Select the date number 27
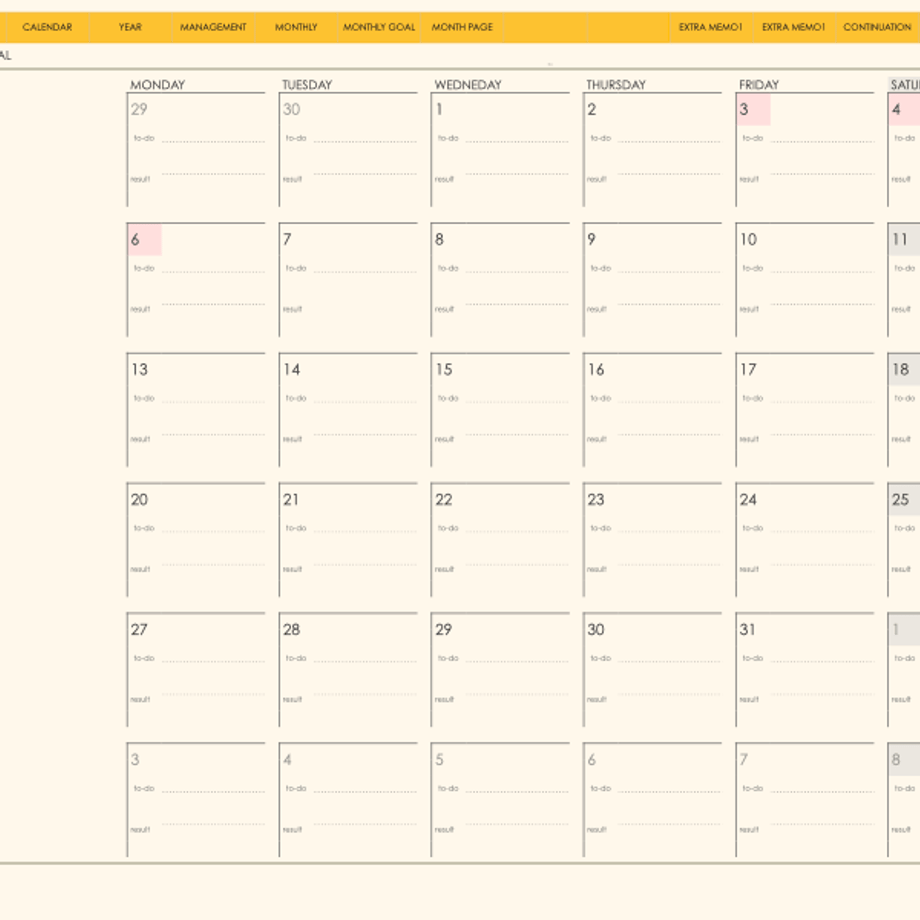Viewport: 920px width, 920px height. click(140, 630)
